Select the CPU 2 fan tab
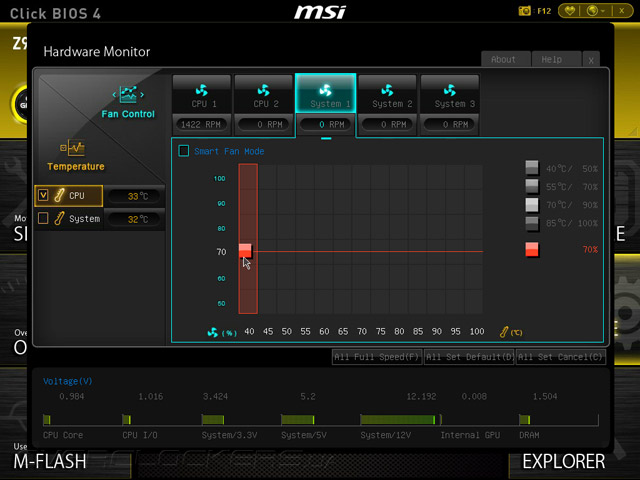 pos(264,94)
